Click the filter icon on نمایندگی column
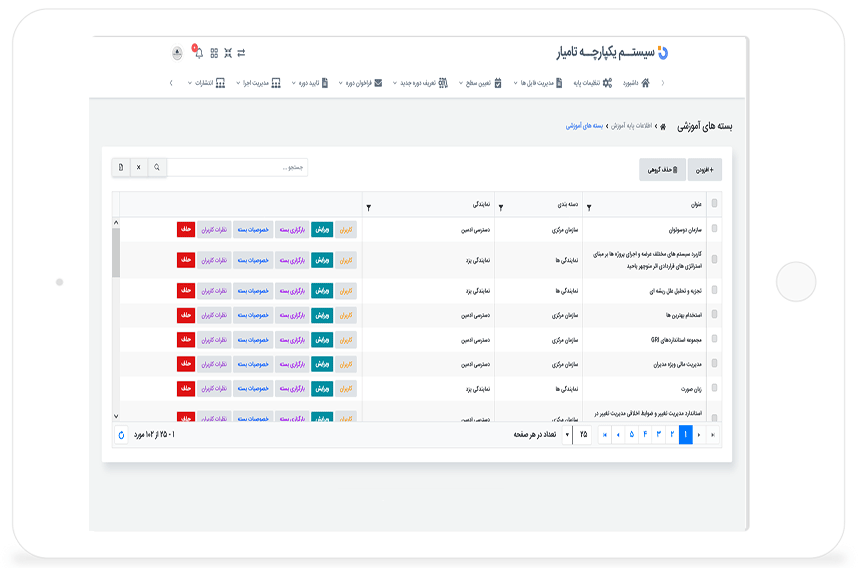Viewport: 858px width, 568px height. coord(369,207)
